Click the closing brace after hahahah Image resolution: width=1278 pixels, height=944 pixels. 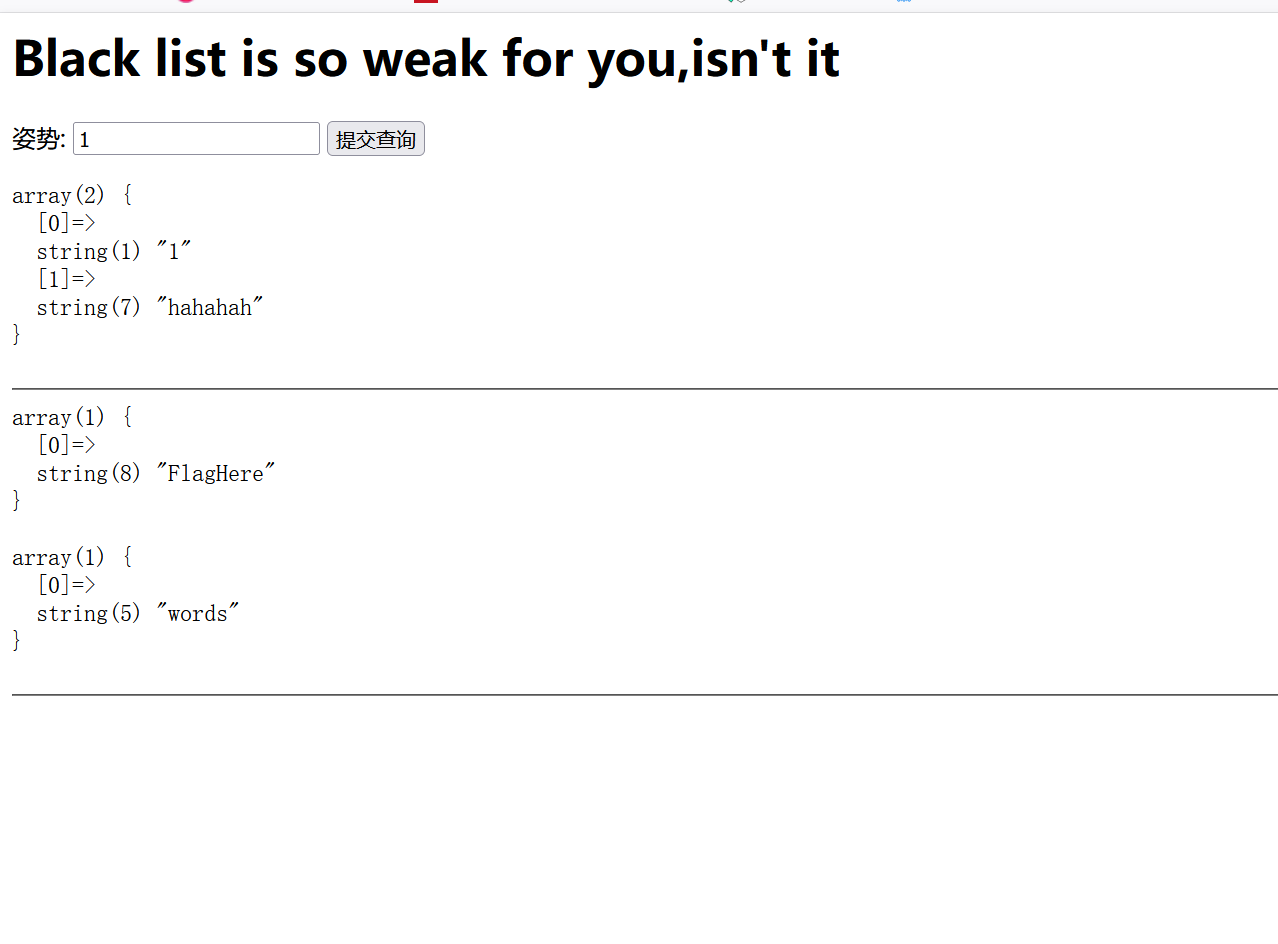pos(17,335)
